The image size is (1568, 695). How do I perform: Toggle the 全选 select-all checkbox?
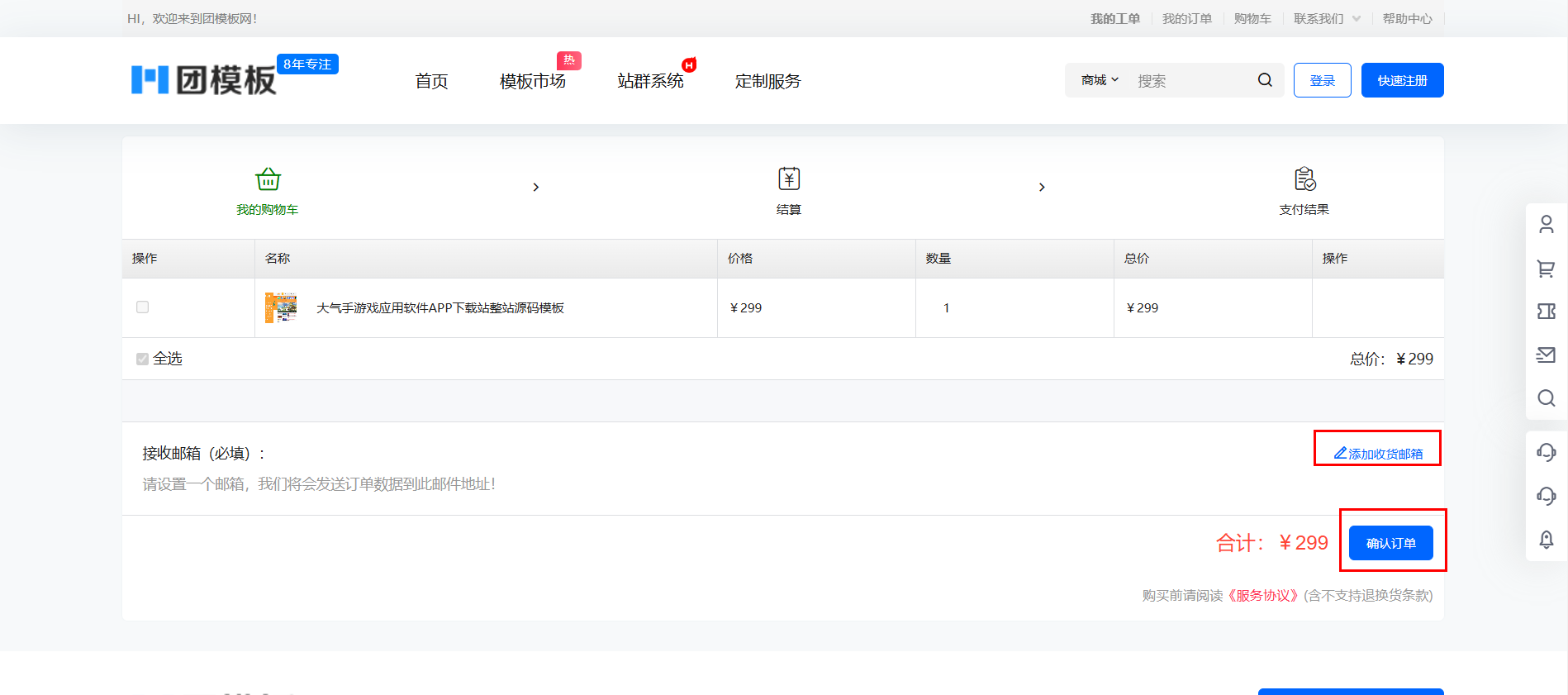142,359
